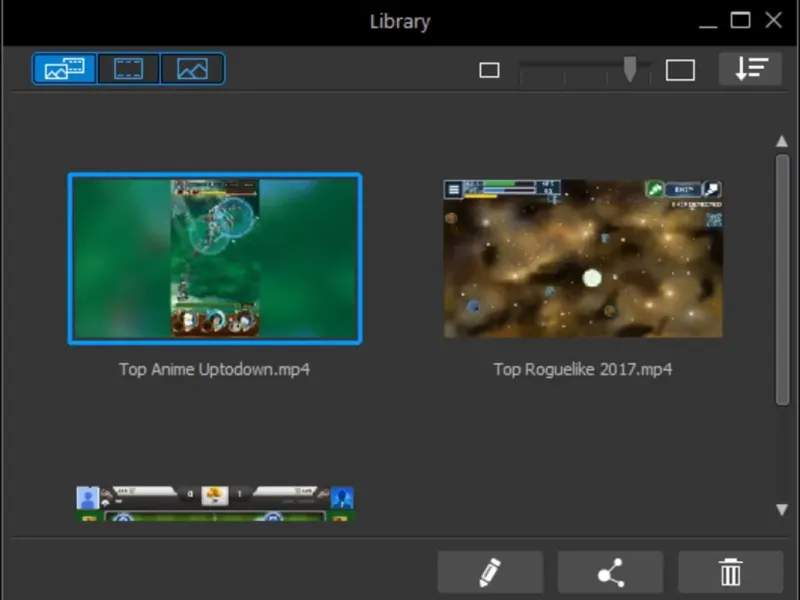Image resolution: width=800 pixels, height=600 pixels.
Task: Filter library to videos only
Action: coord(128,68)
